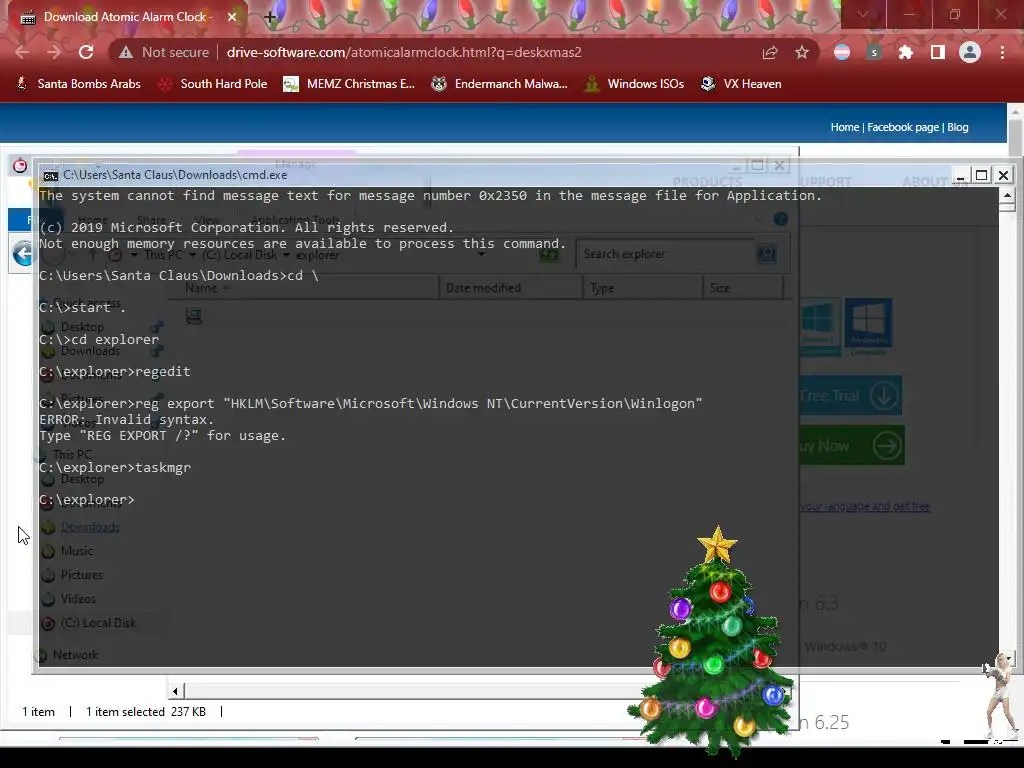Select Videos in Explorer navigation pane
1024x768 pixels.
coord(78,599)
